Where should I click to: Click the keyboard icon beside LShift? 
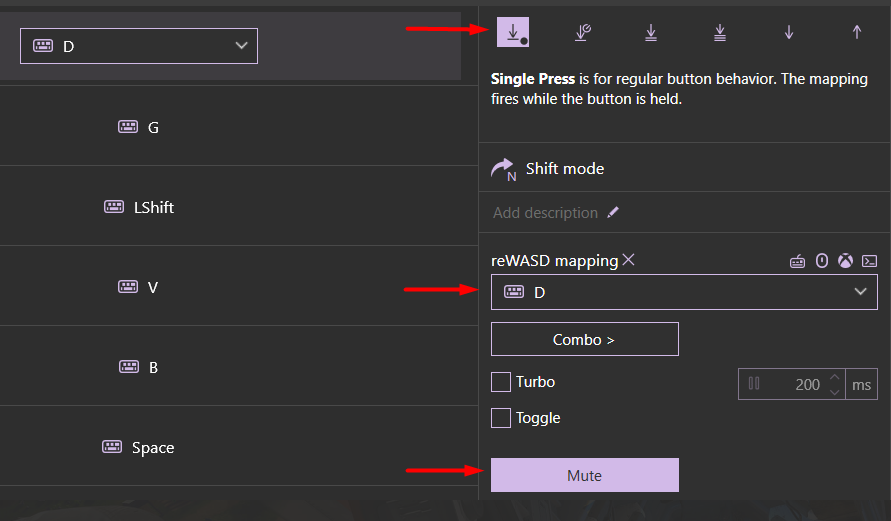pos(114,206)
